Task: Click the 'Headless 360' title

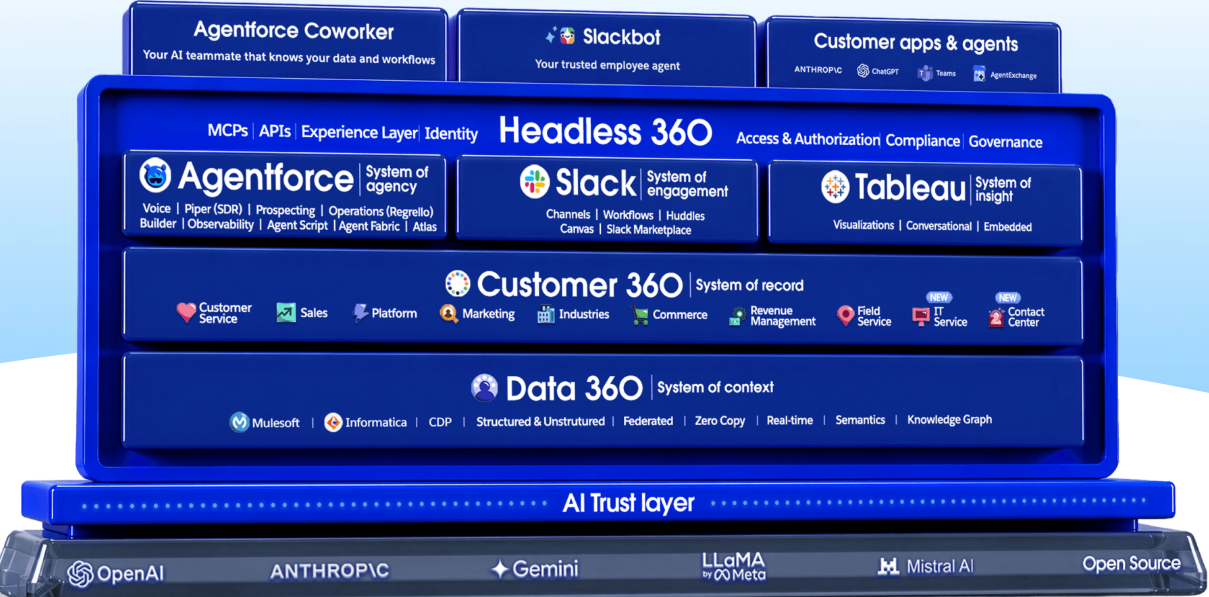Action: tap(606, 131)
